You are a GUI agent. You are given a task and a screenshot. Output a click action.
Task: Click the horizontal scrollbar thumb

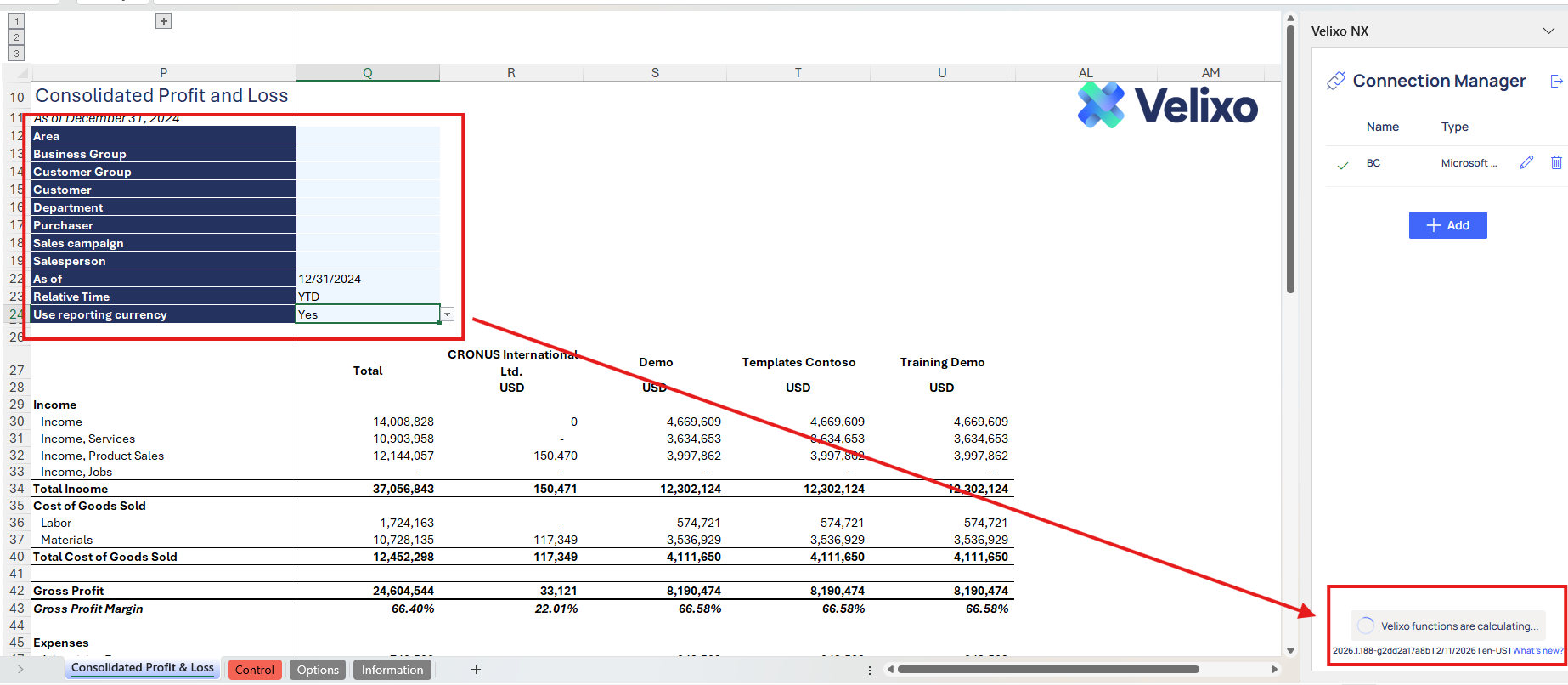[x=1047, y=670]
